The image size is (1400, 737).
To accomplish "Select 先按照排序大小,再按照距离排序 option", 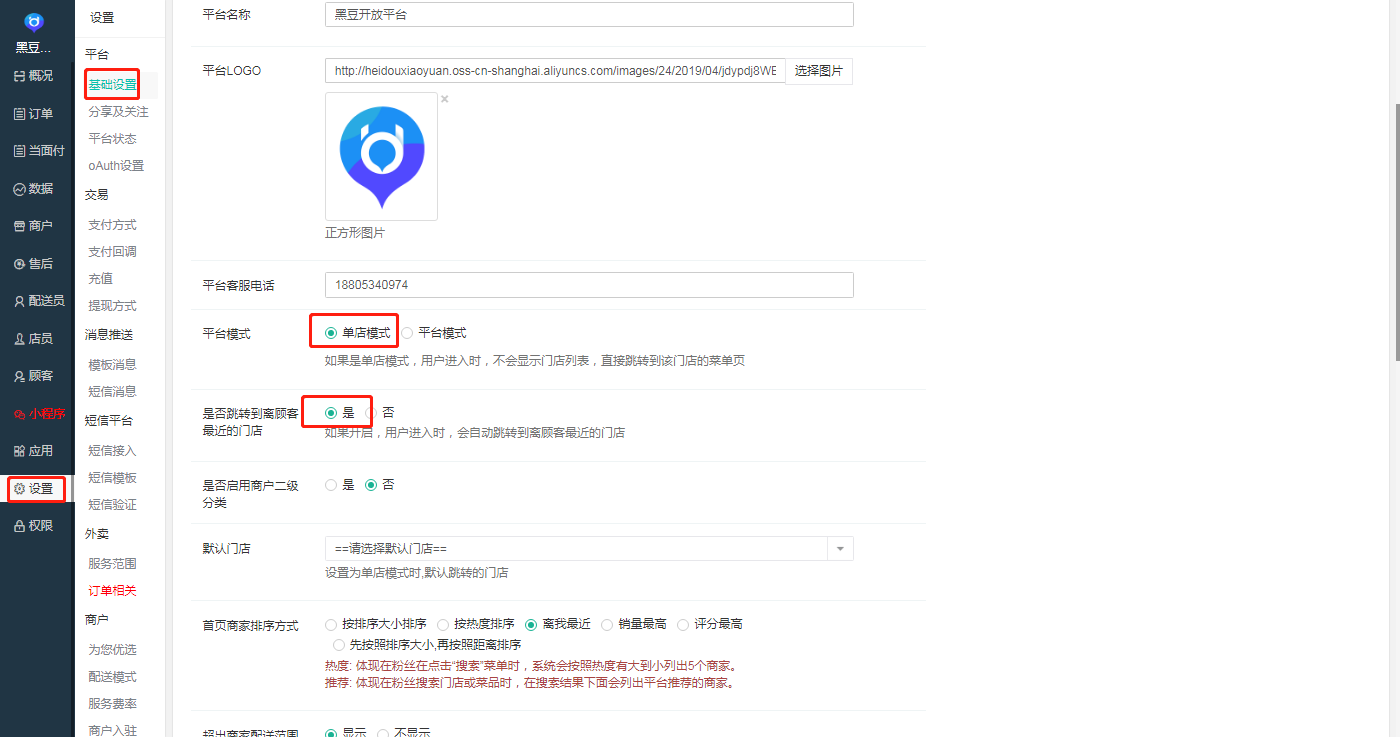I will (x=339, y=645).
